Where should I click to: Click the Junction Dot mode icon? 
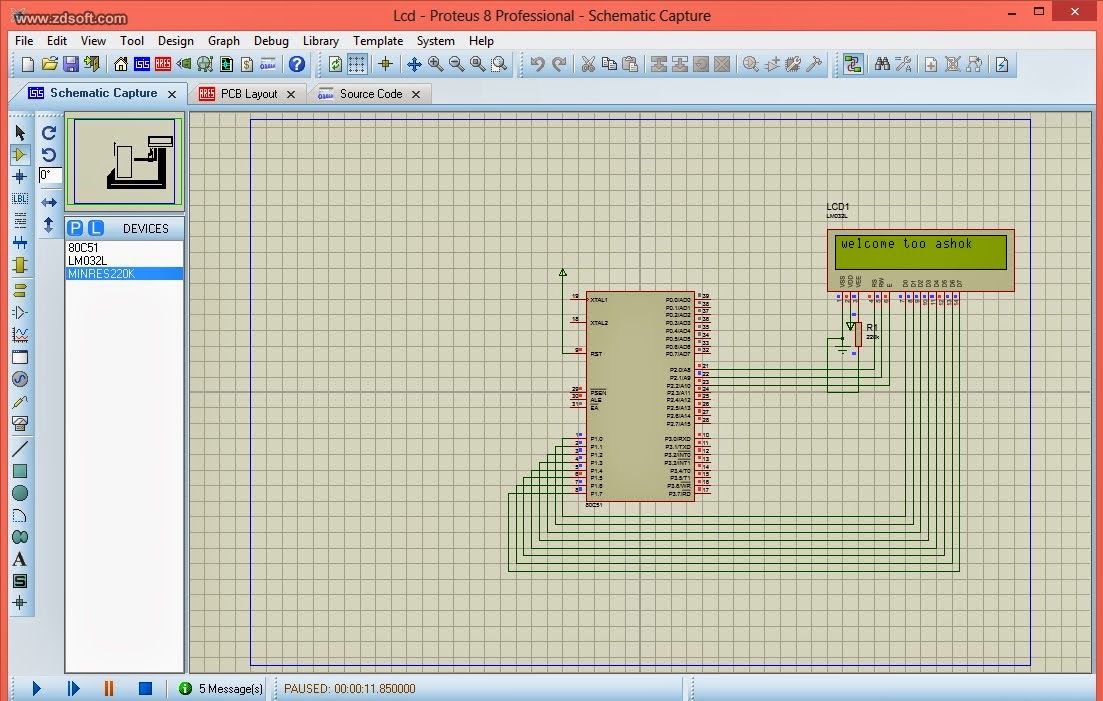click(20, 177)
